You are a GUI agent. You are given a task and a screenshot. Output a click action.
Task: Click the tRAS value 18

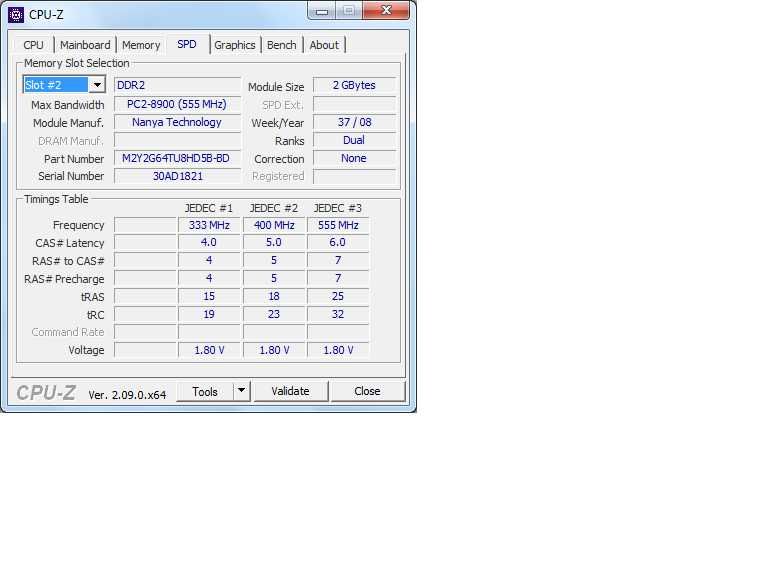click(274, 296)
